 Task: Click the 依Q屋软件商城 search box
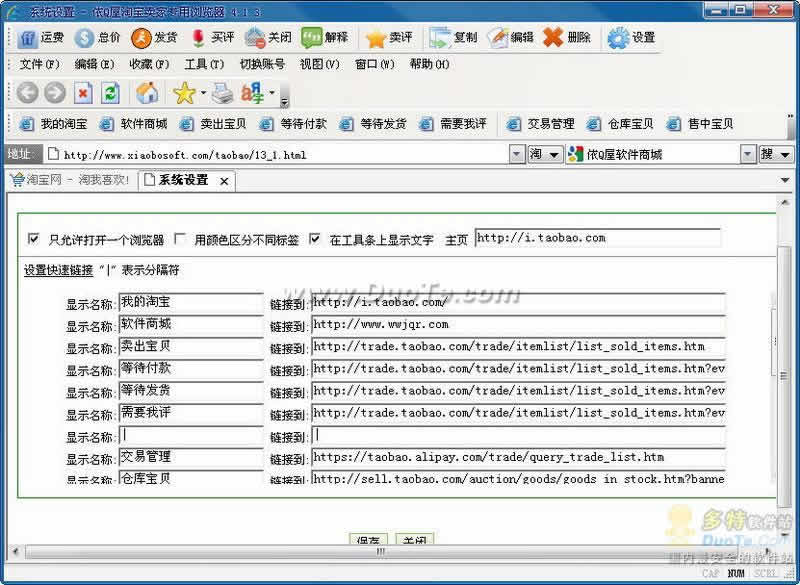(654, 154)
